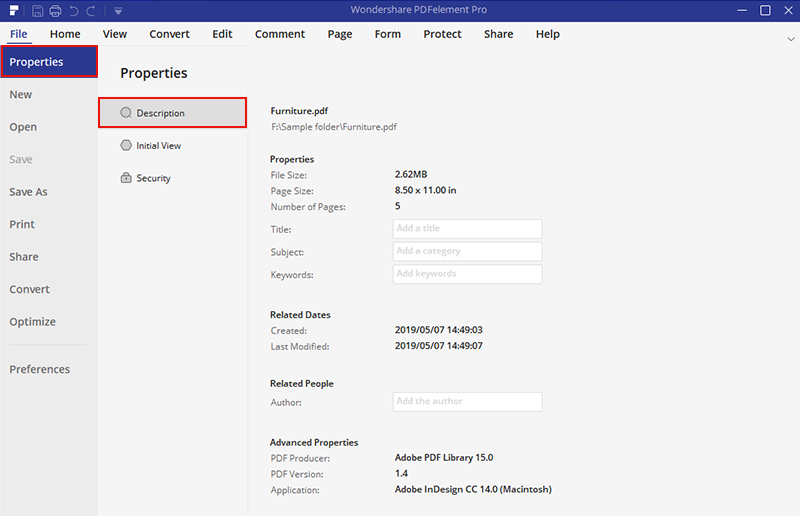The height and width of the screenshot is (516, 800).
Task: Open the Convert menu tab
Action: point(169,34)
